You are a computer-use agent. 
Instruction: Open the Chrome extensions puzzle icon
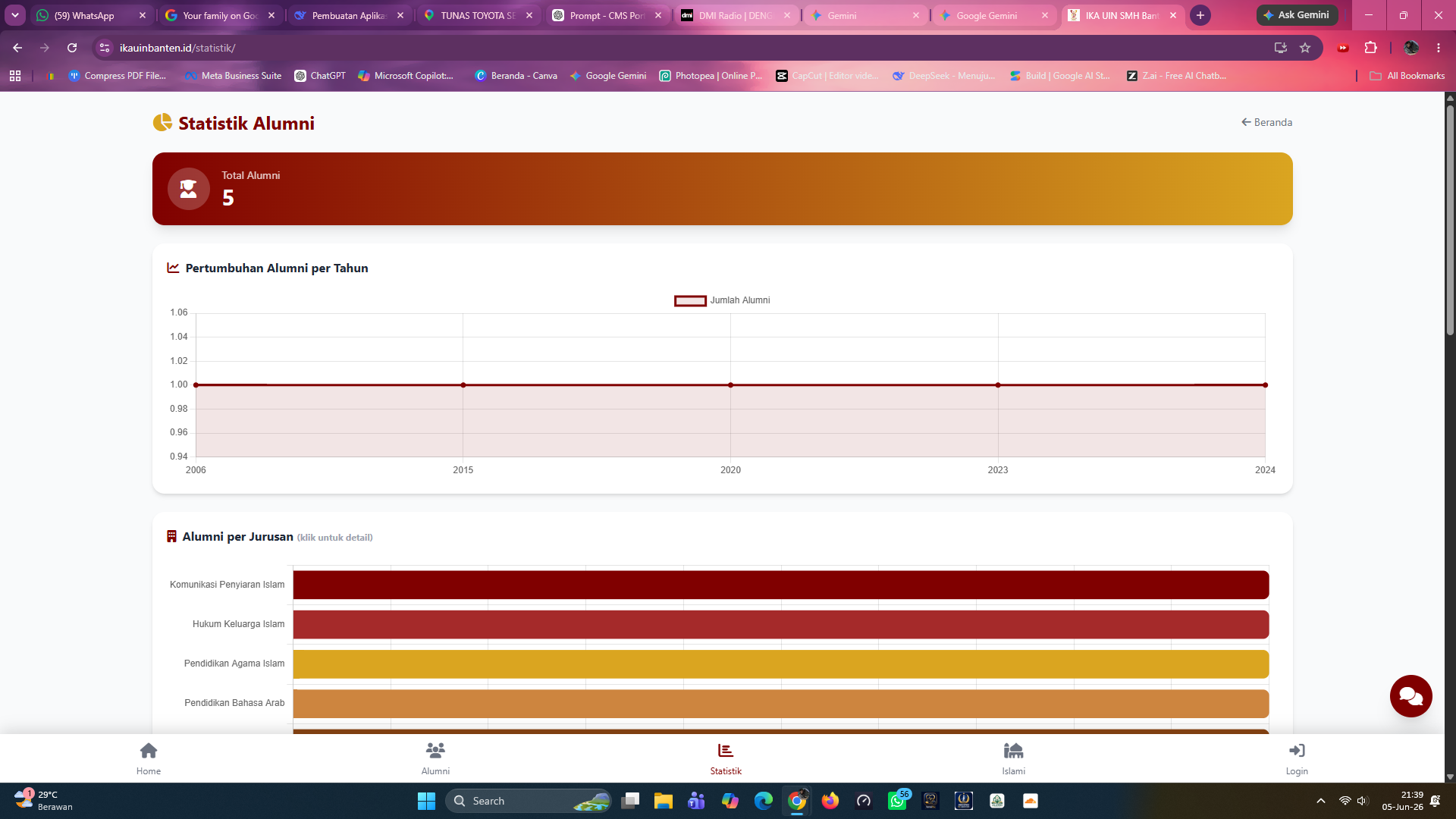(1370, 48)
